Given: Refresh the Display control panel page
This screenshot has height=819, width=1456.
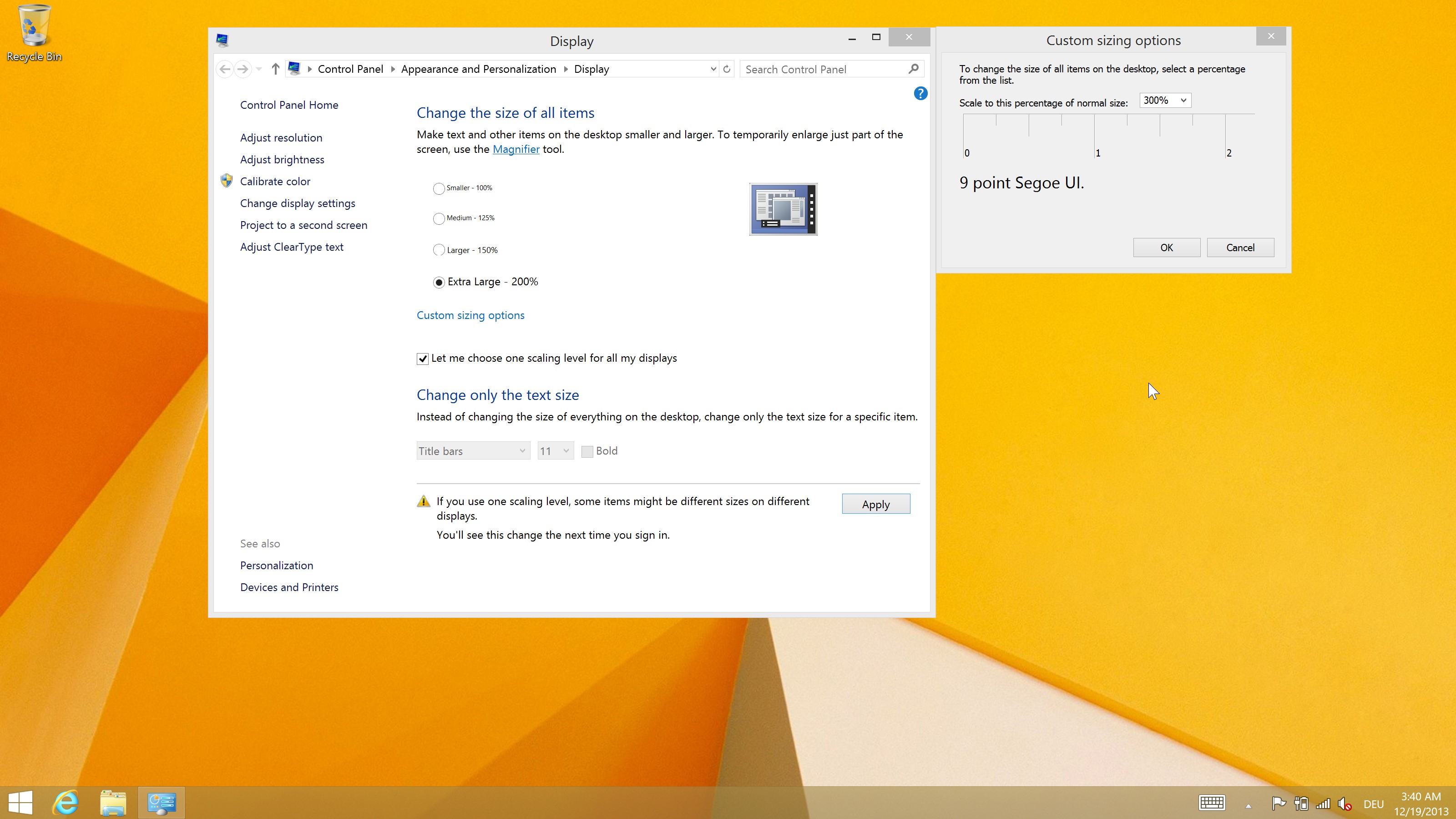Looking at the screenshot, I should (727, 69).
